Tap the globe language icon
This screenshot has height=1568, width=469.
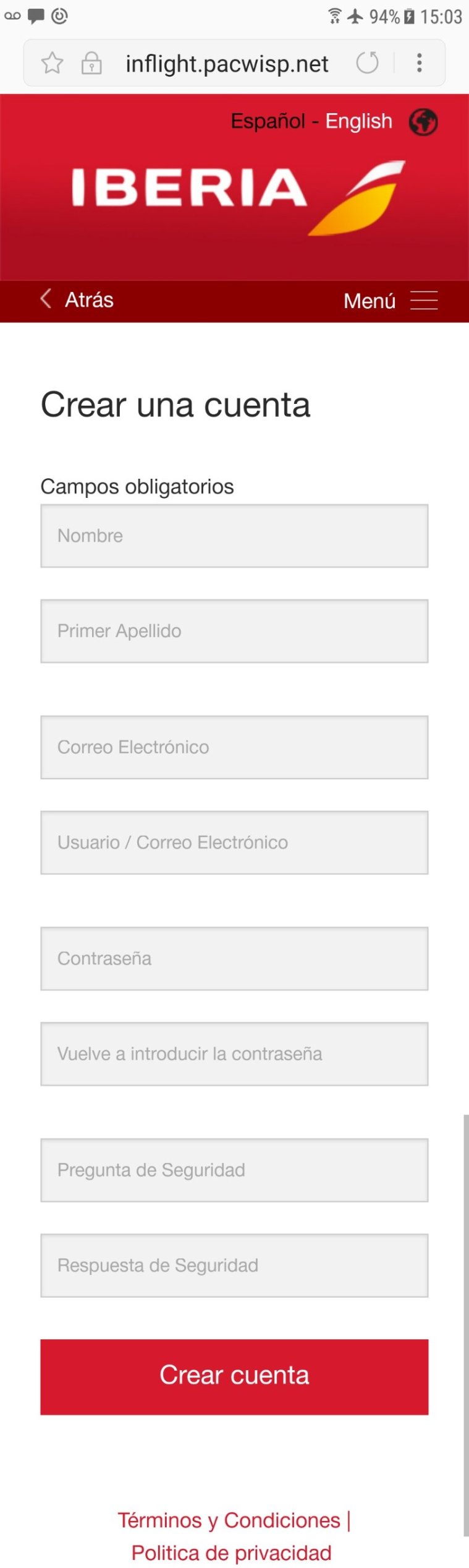click(423, 122)
